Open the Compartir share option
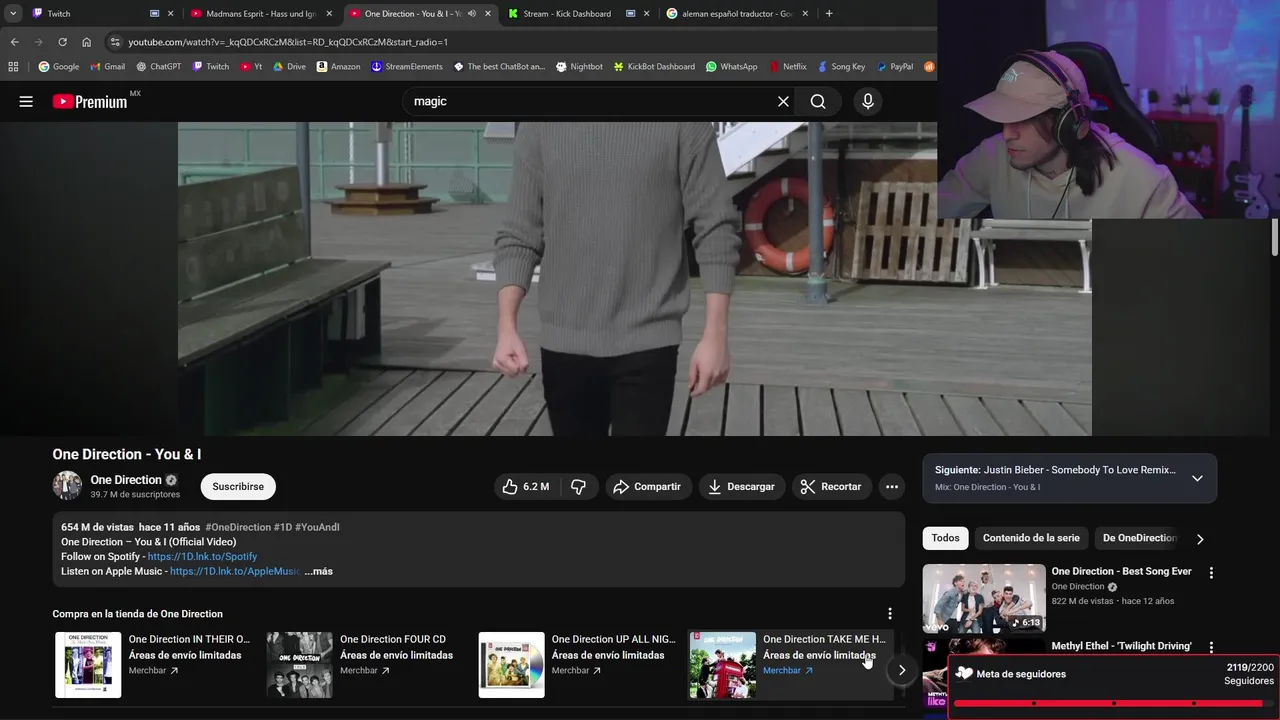Screen dimensions: 1280x720 [x=647, y=486]
